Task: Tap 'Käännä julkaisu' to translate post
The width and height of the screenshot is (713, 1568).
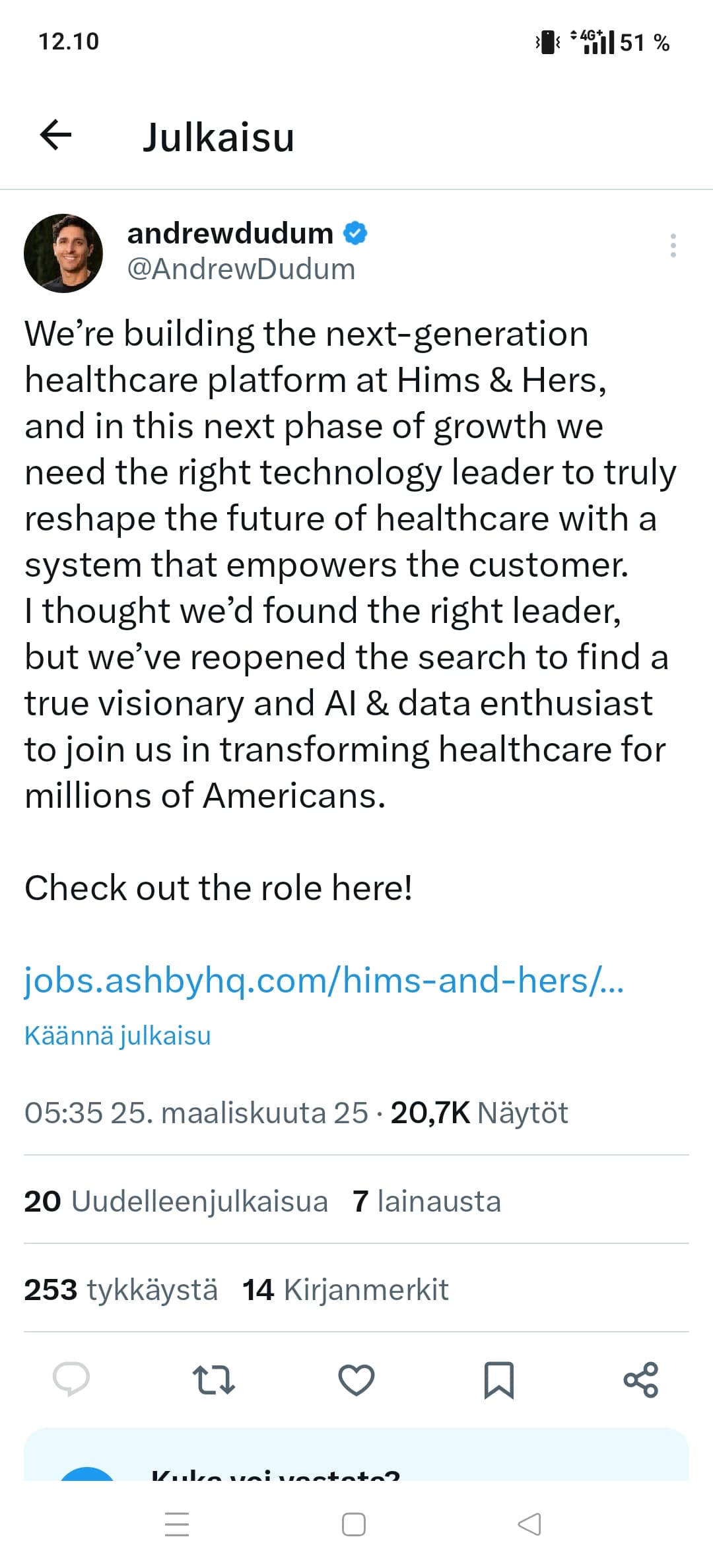Action: 118,1036
